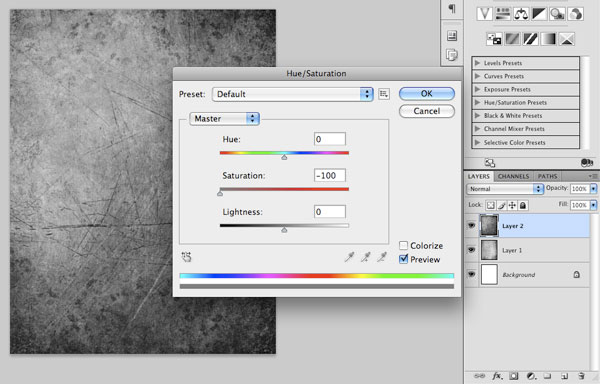Click the Hue/Saturation adjustment icon
Screen dimensions: 600x384
(x=503, y=14)
